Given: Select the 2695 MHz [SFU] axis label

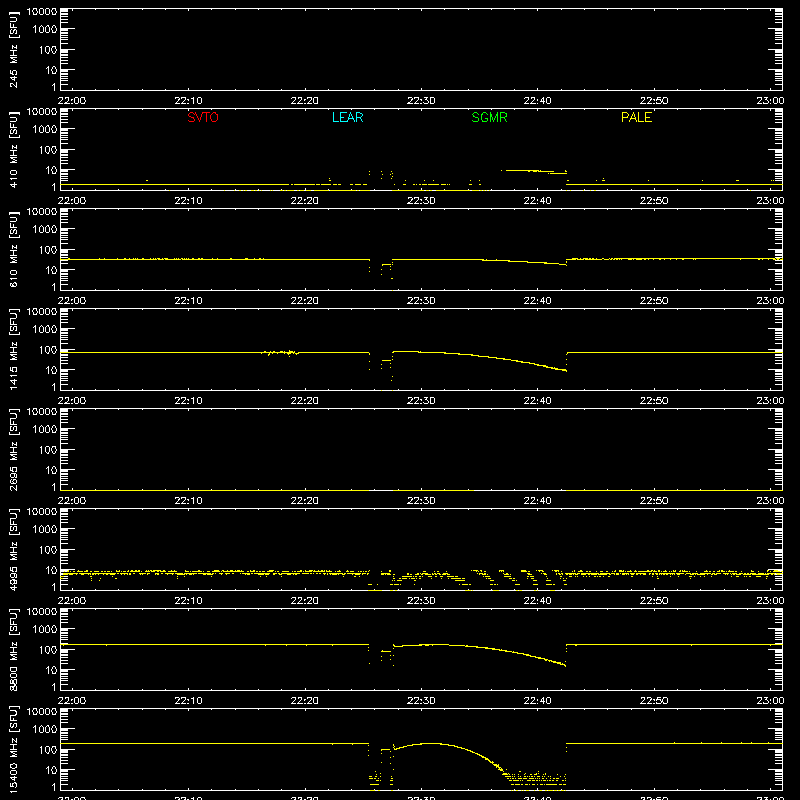Looking at the screenshot, I should coord(13,449).
